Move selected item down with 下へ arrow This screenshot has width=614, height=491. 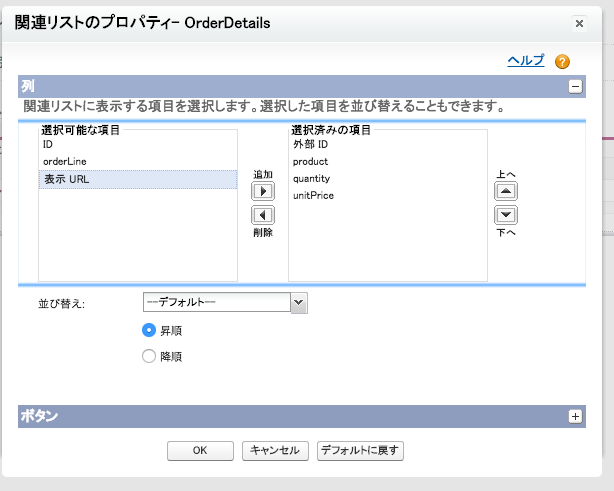point(506,215)
